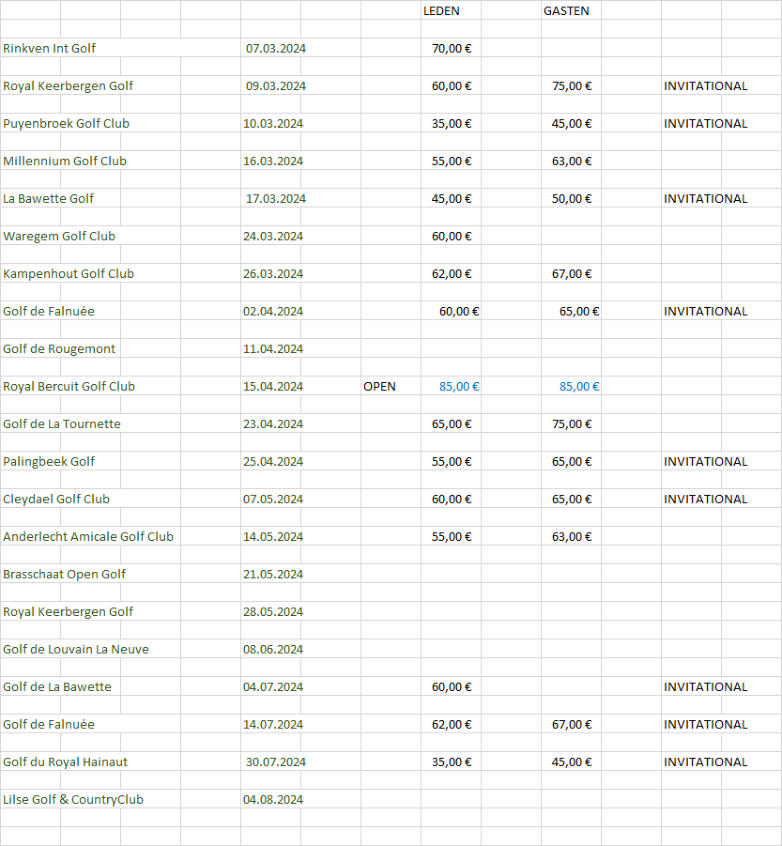Click INVITATIONAL in the Palingbeek Golf row

705,462
